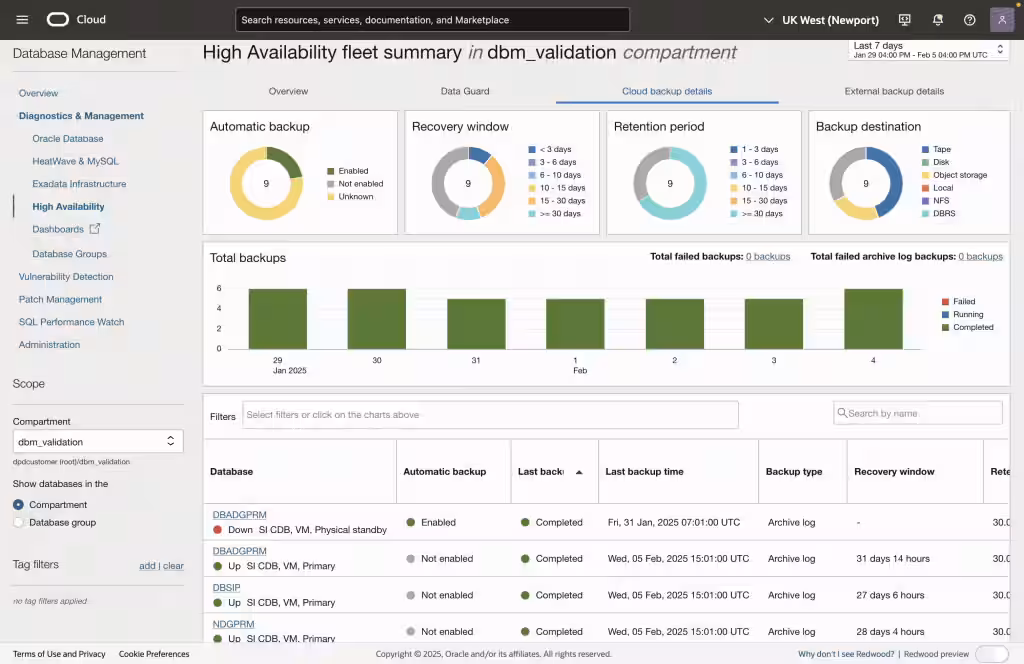
Task: Click the failed backups 0 backups link
Action: 768,256
